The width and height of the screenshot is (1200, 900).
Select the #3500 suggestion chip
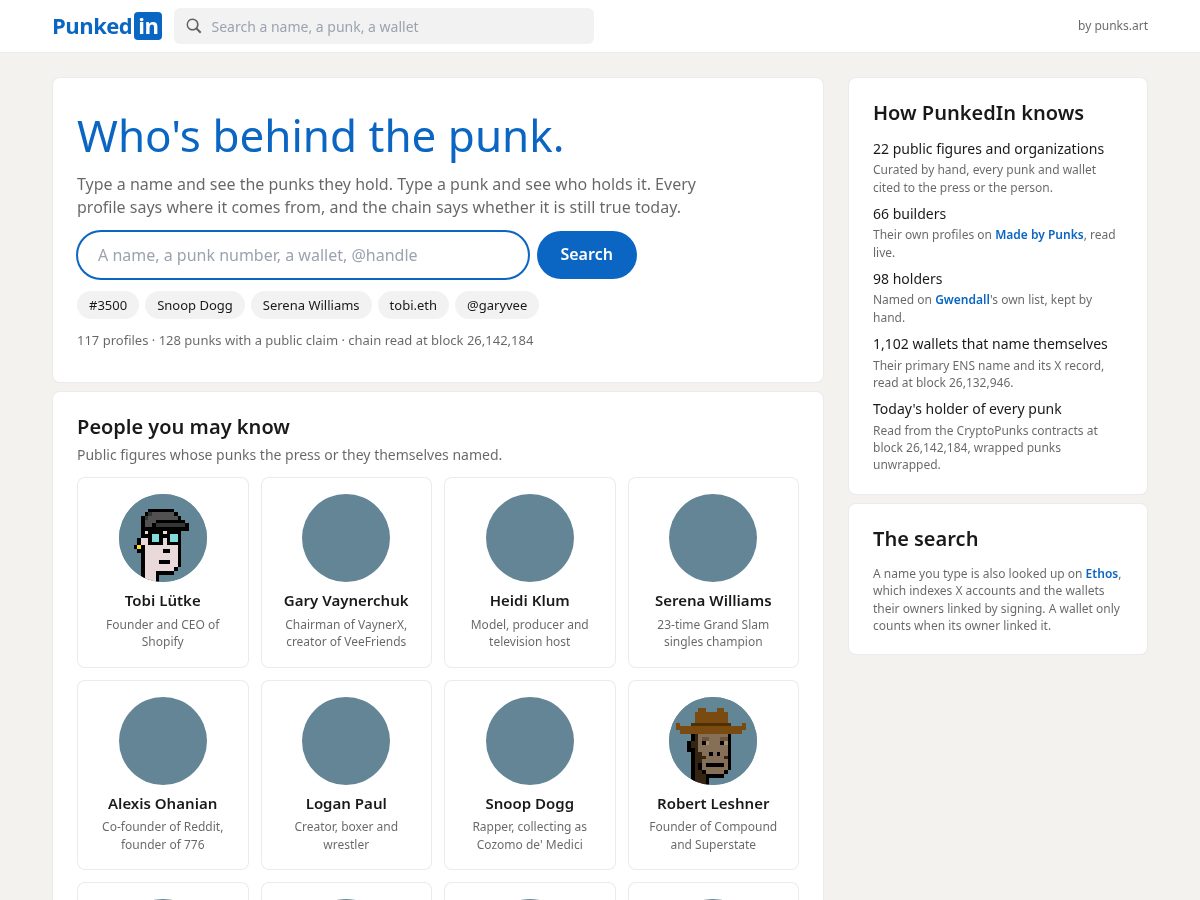pos(108,305)
